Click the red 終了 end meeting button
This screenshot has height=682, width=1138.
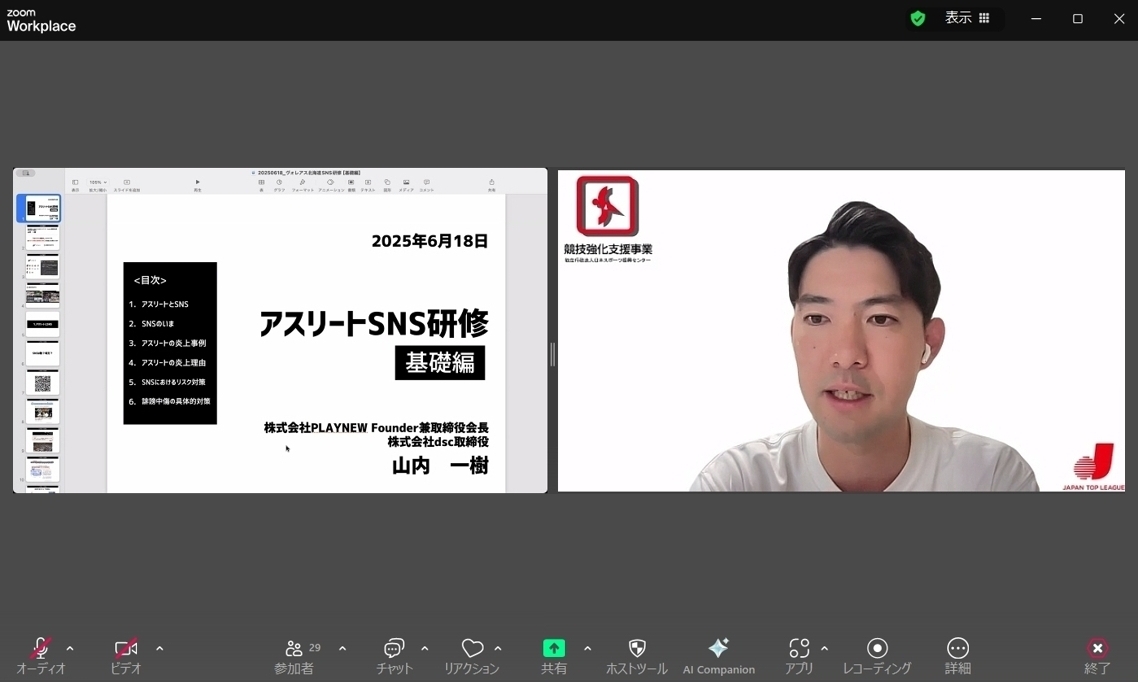pos(1097,648)
